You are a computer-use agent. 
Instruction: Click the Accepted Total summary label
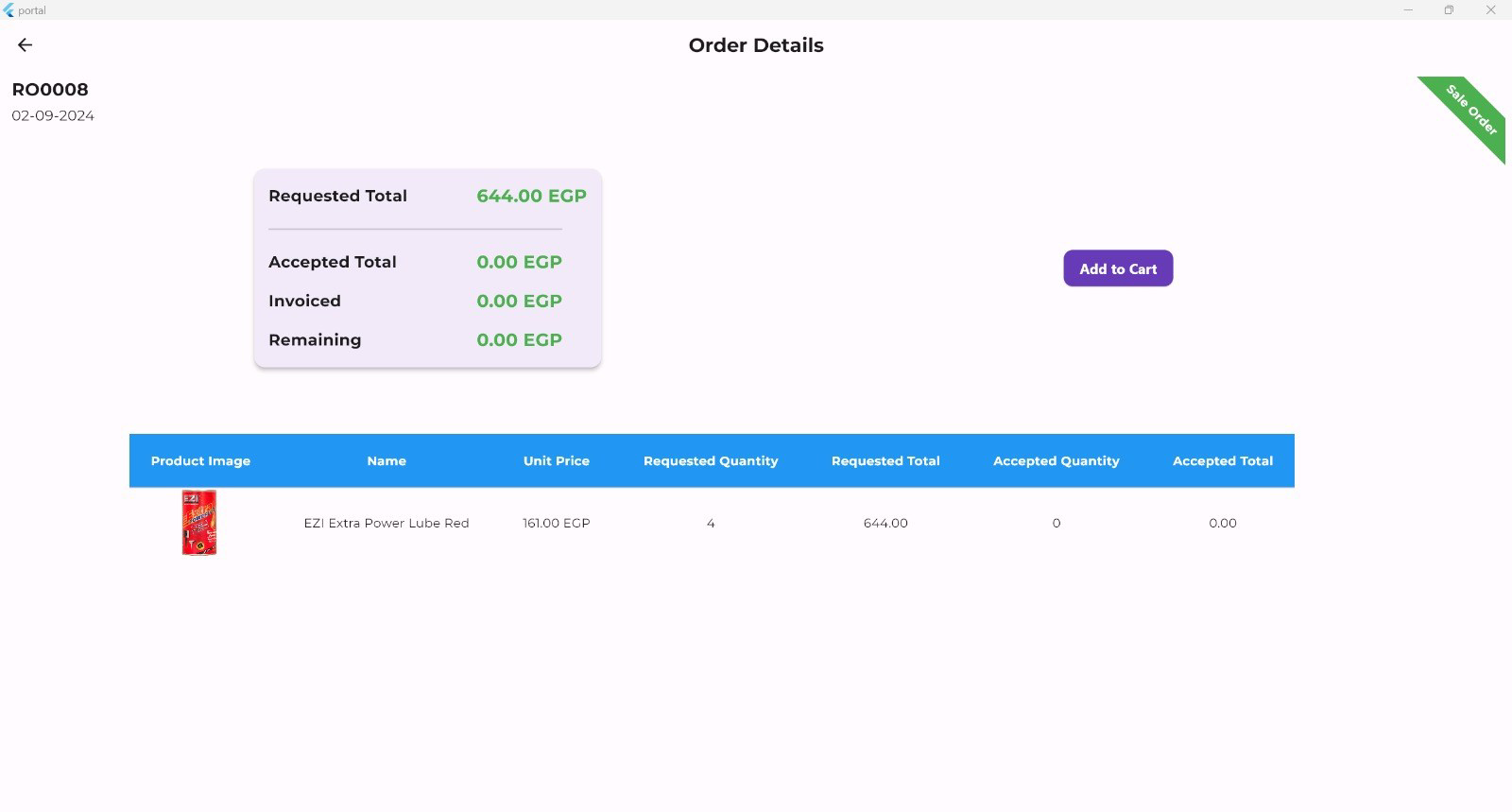pos(332,262)
